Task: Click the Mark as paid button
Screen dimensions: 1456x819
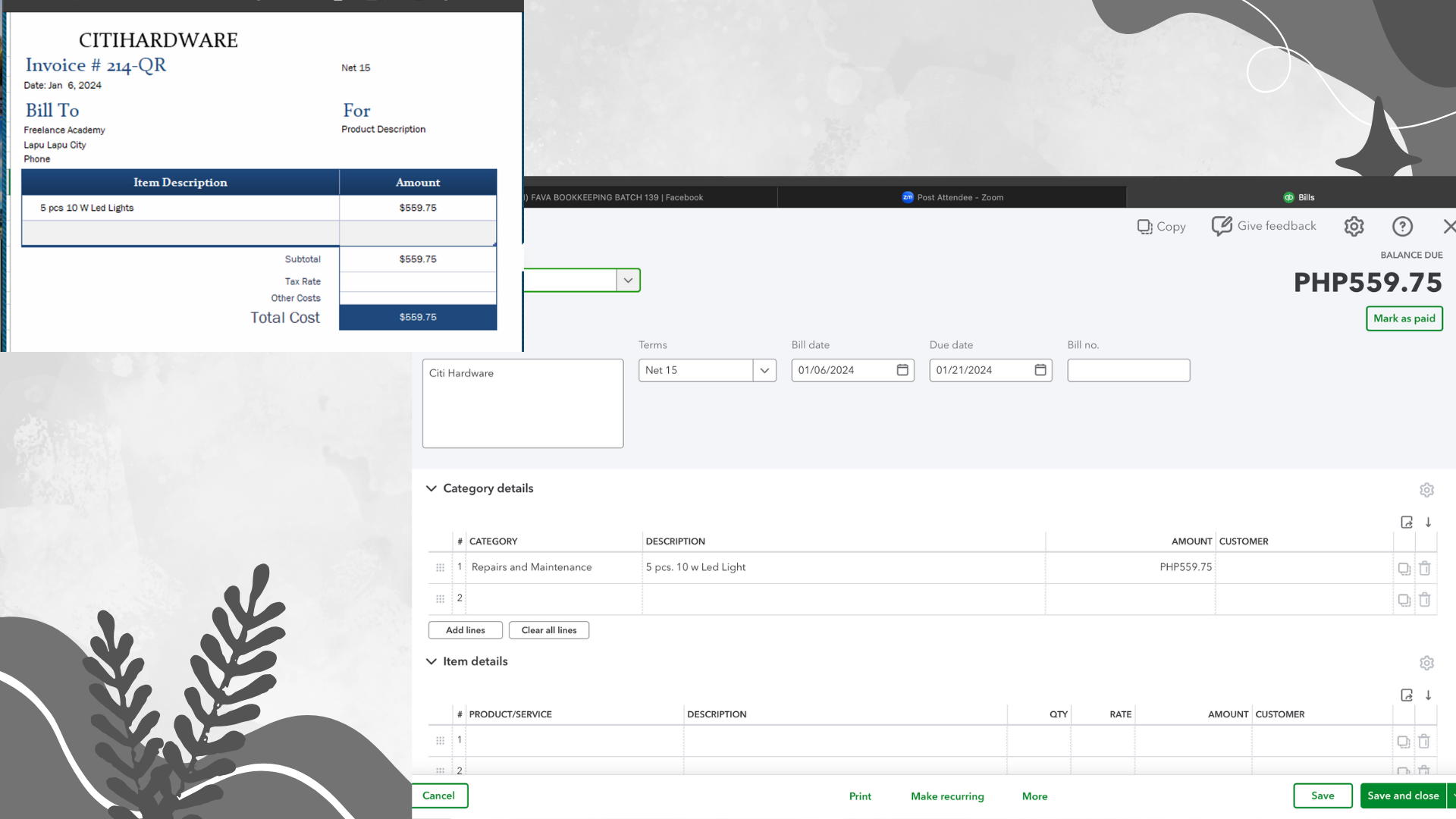Action: tap(1404, 318)
